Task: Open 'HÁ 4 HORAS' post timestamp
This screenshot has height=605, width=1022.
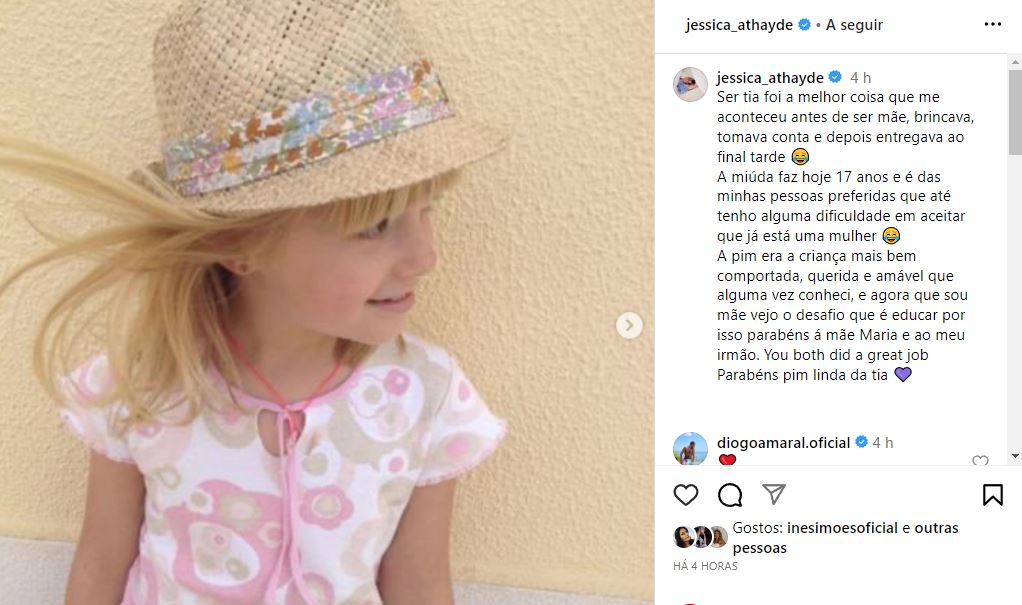Action: pyautogui.click(x=705, y=566)
